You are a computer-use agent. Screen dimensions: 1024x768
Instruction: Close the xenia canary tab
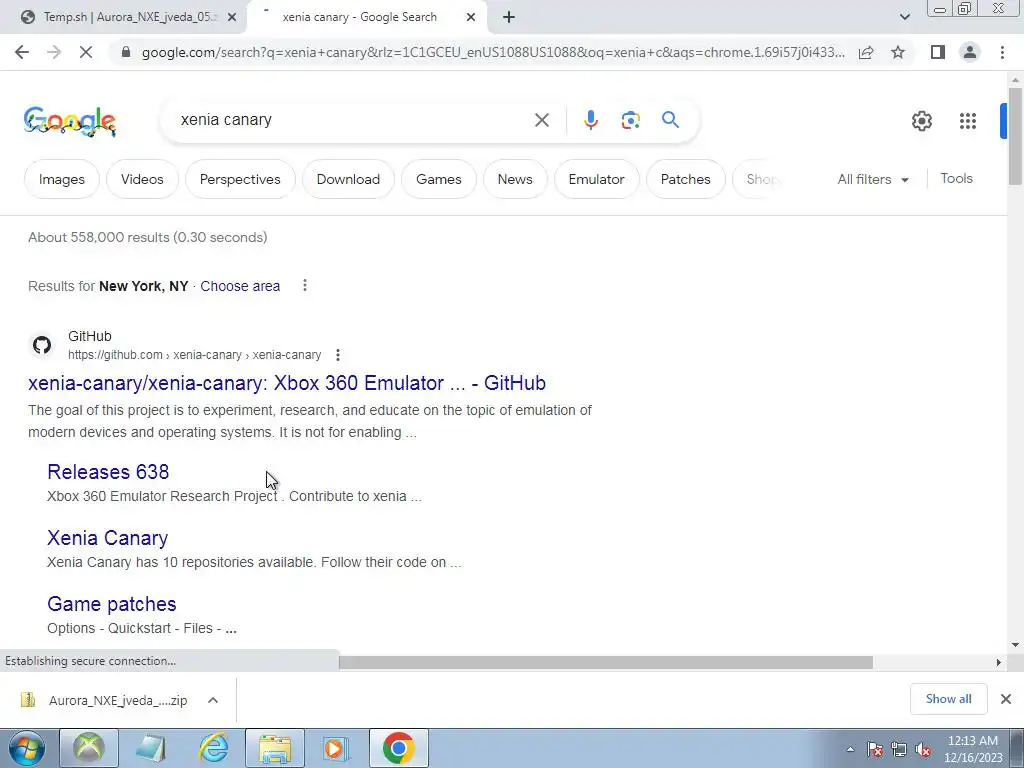[471, 17]
